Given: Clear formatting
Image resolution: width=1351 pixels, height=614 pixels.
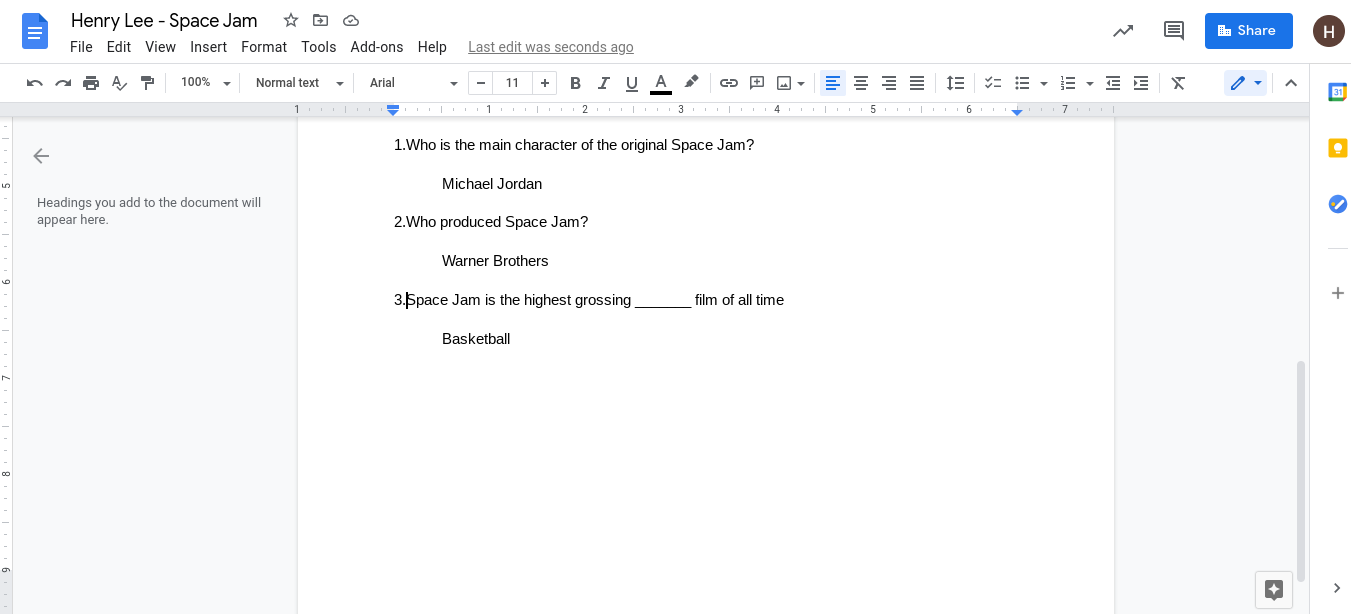Looking at the screenshot, I should tap(1178, 83).
